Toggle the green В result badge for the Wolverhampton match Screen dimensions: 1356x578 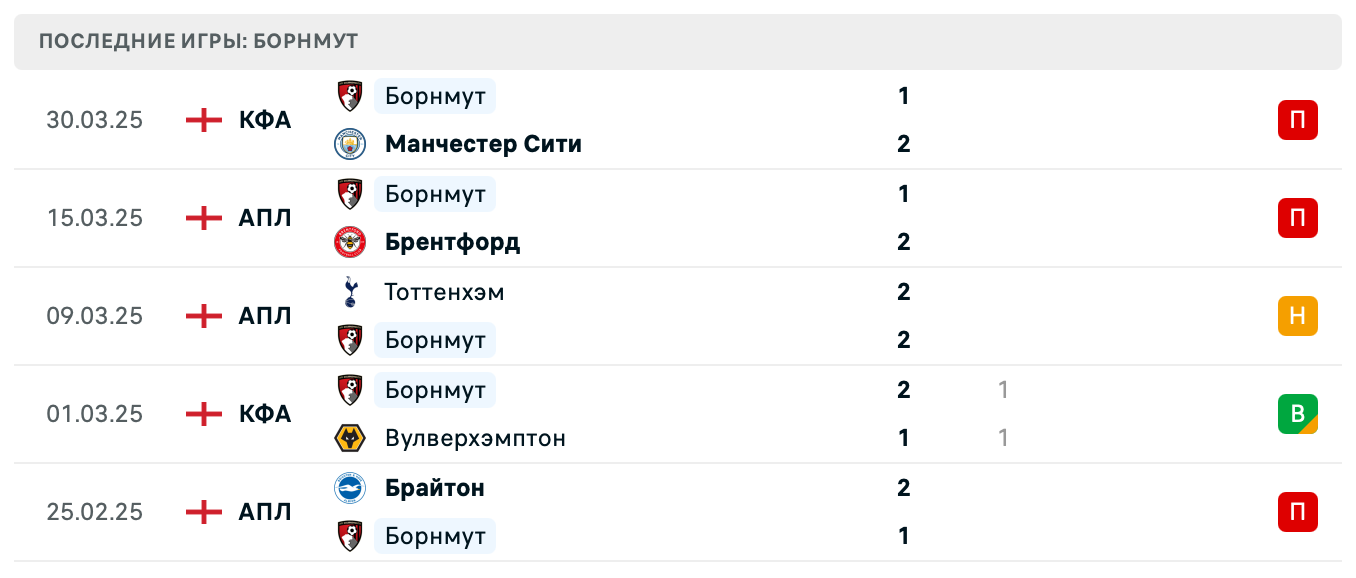click(1297, 414)
